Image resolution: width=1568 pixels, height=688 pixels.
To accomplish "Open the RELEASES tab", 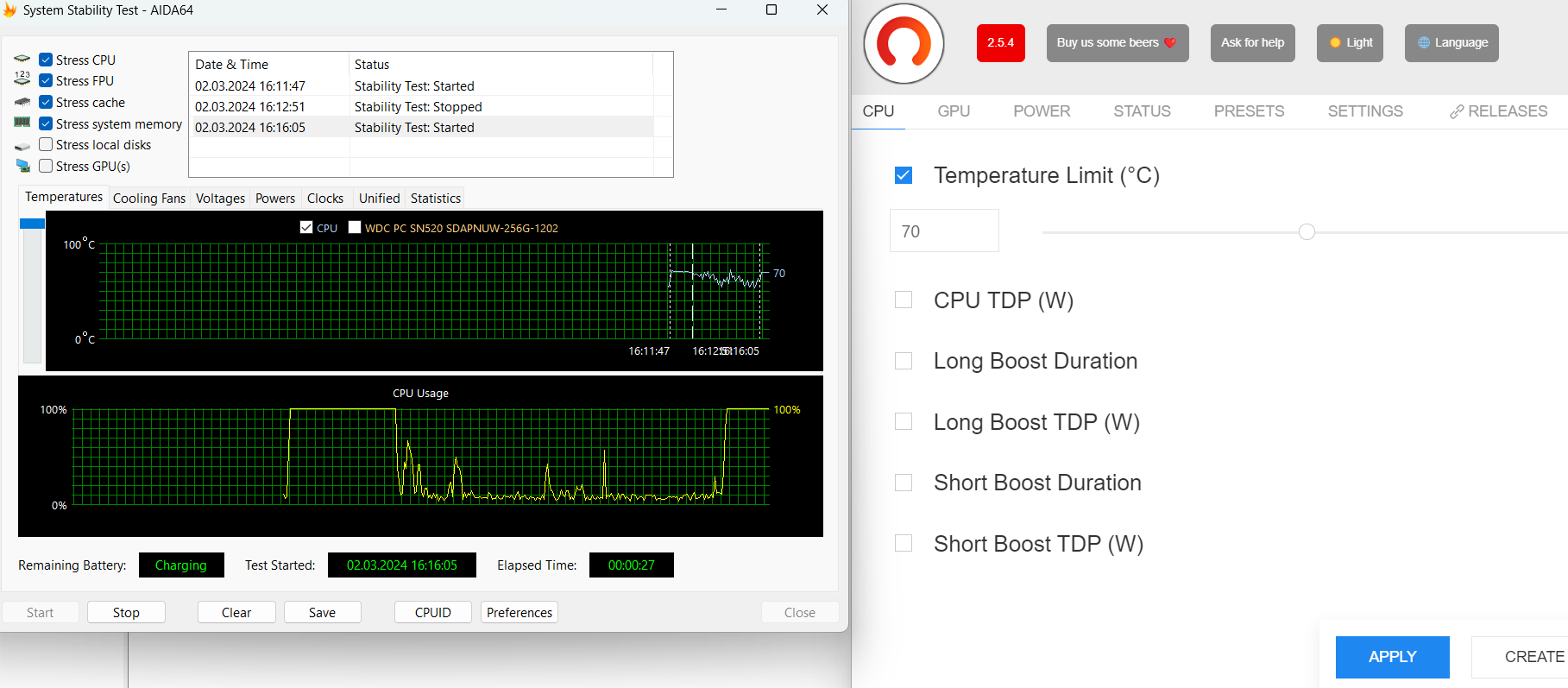I will click(1498, 111).
